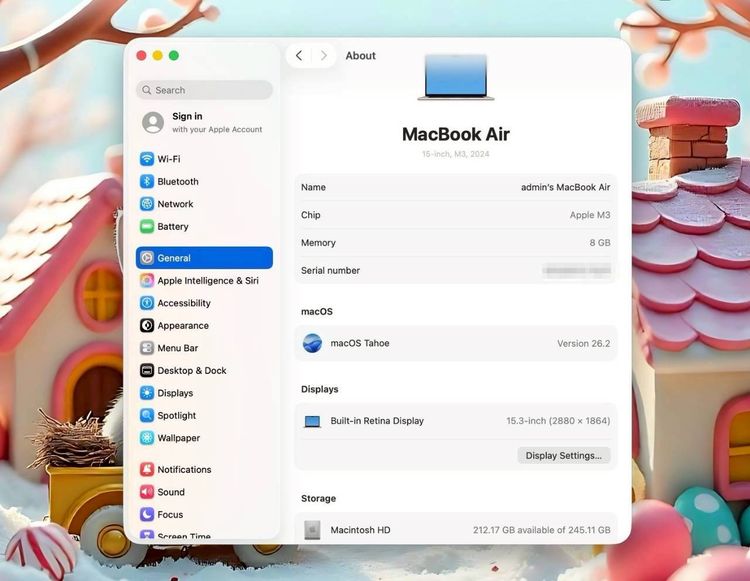Image resolution: width=750 pixels, height=581 pixels.
Task: Open the Sound speaker icon
Action: tap(147, 492)
